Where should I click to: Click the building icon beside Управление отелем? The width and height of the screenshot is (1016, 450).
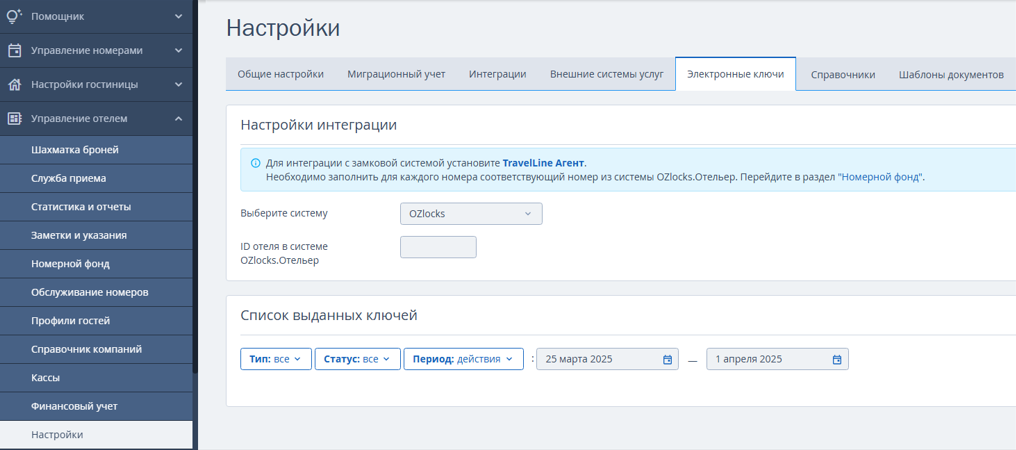point(14,119)
